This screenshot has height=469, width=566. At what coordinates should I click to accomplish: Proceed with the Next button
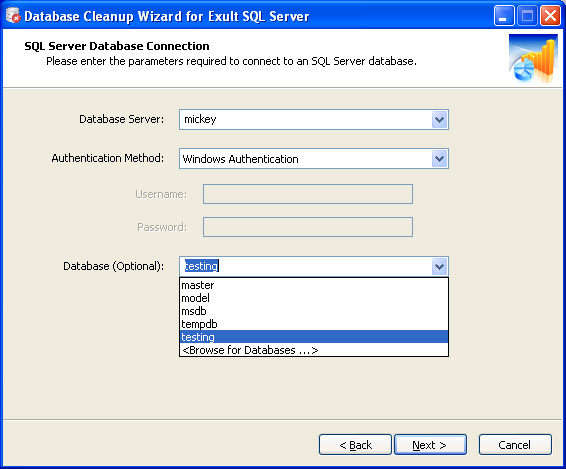click(x=430, y=444)
